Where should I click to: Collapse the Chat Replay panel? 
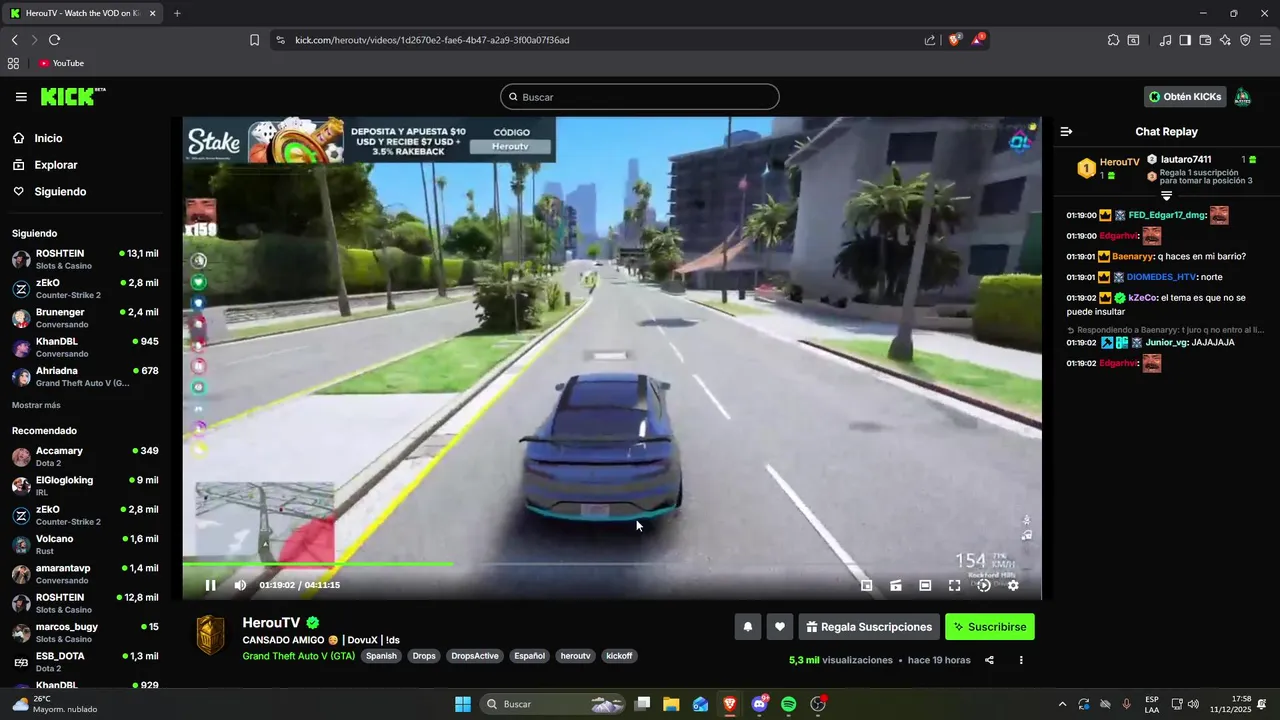pos(1066,131)
